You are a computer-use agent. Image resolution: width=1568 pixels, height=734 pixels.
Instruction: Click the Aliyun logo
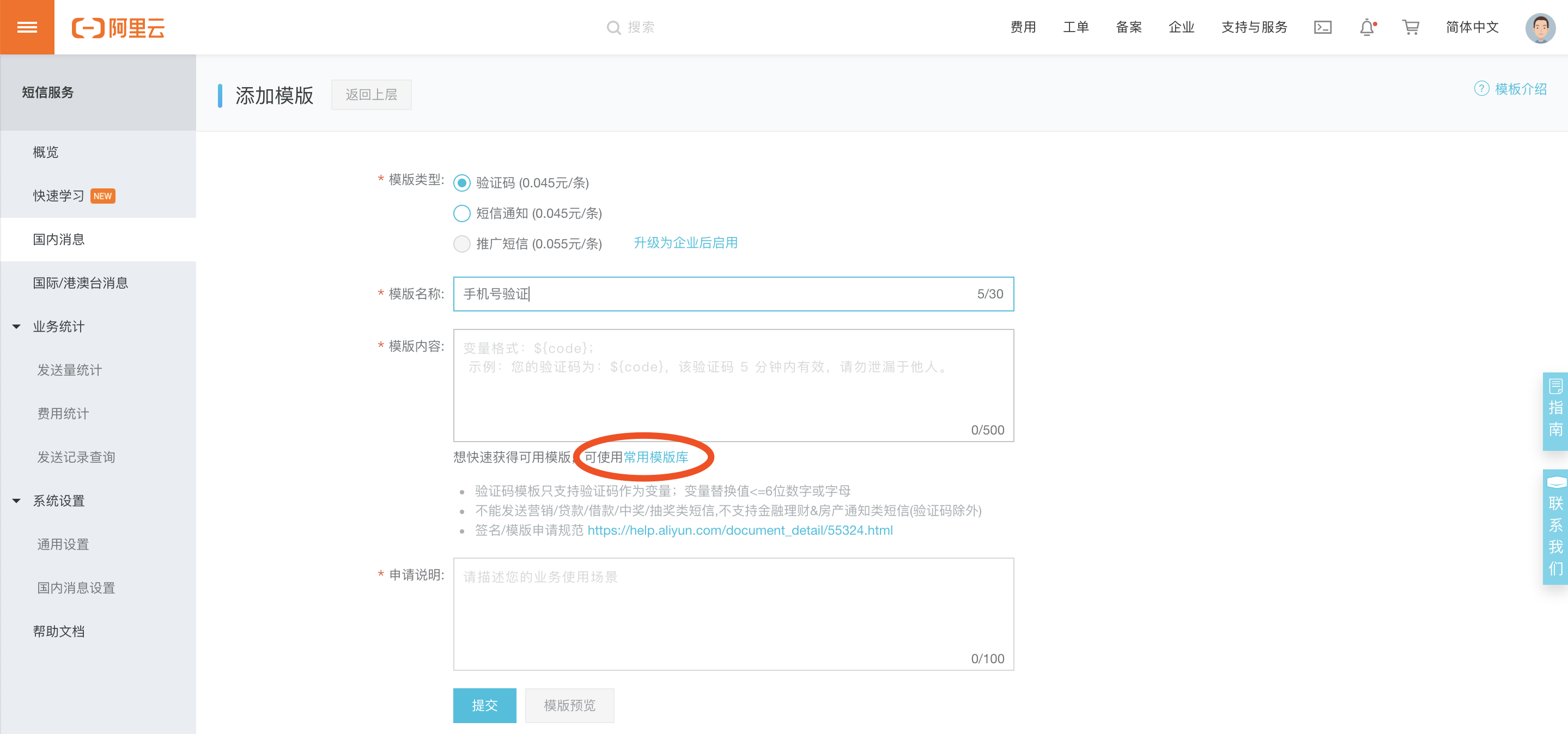click(118, 27)
